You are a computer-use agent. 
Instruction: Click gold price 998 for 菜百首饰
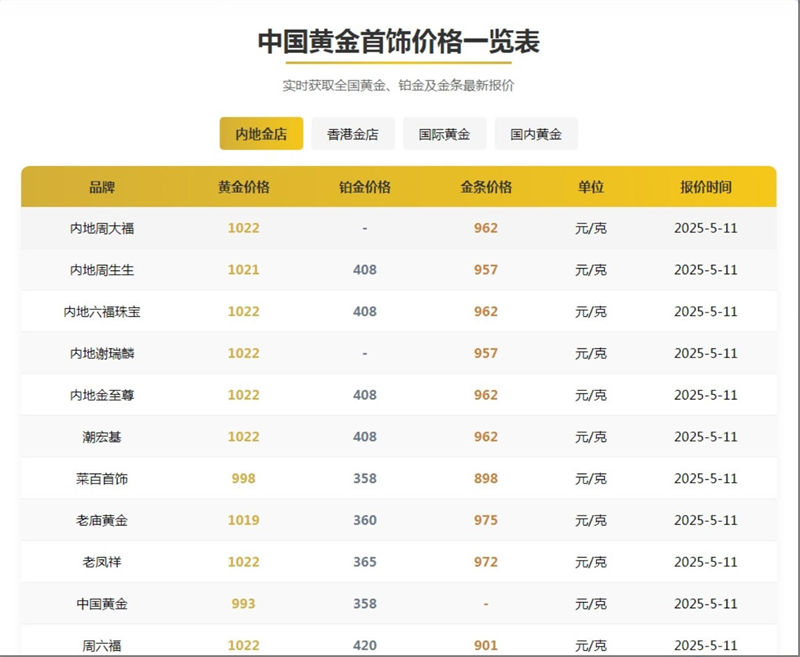pyautogui.click(x=243, y=478)
